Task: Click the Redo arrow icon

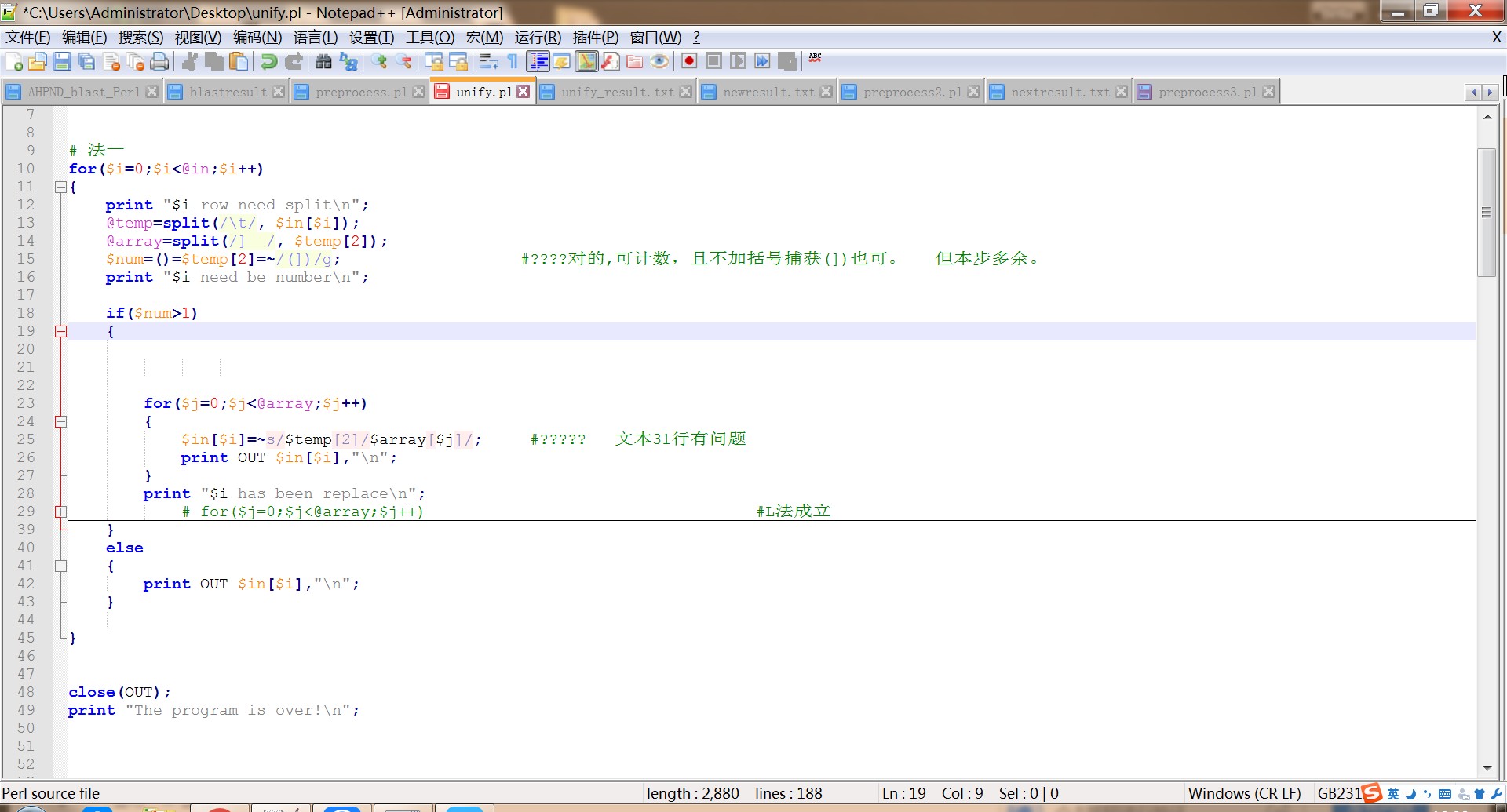Action: click(294, 61)
